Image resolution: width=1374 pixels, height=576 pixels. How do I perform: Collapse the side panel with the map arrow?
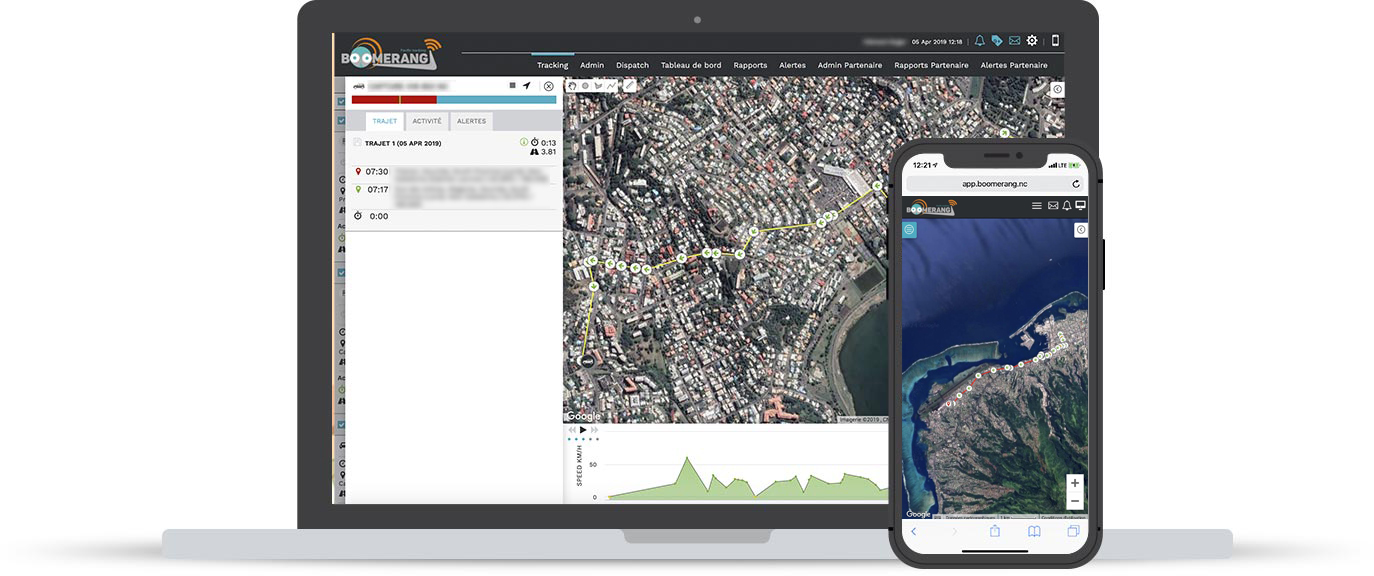coord(1058,89)
